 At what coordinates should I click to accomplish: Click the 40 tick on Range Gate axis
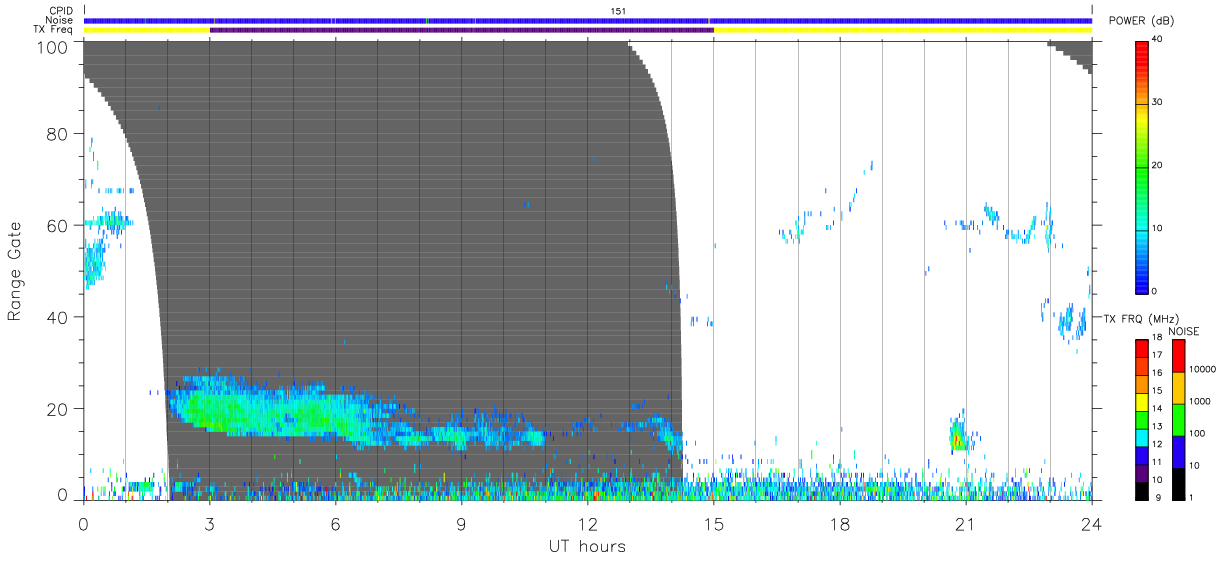[x=59, y=317]
